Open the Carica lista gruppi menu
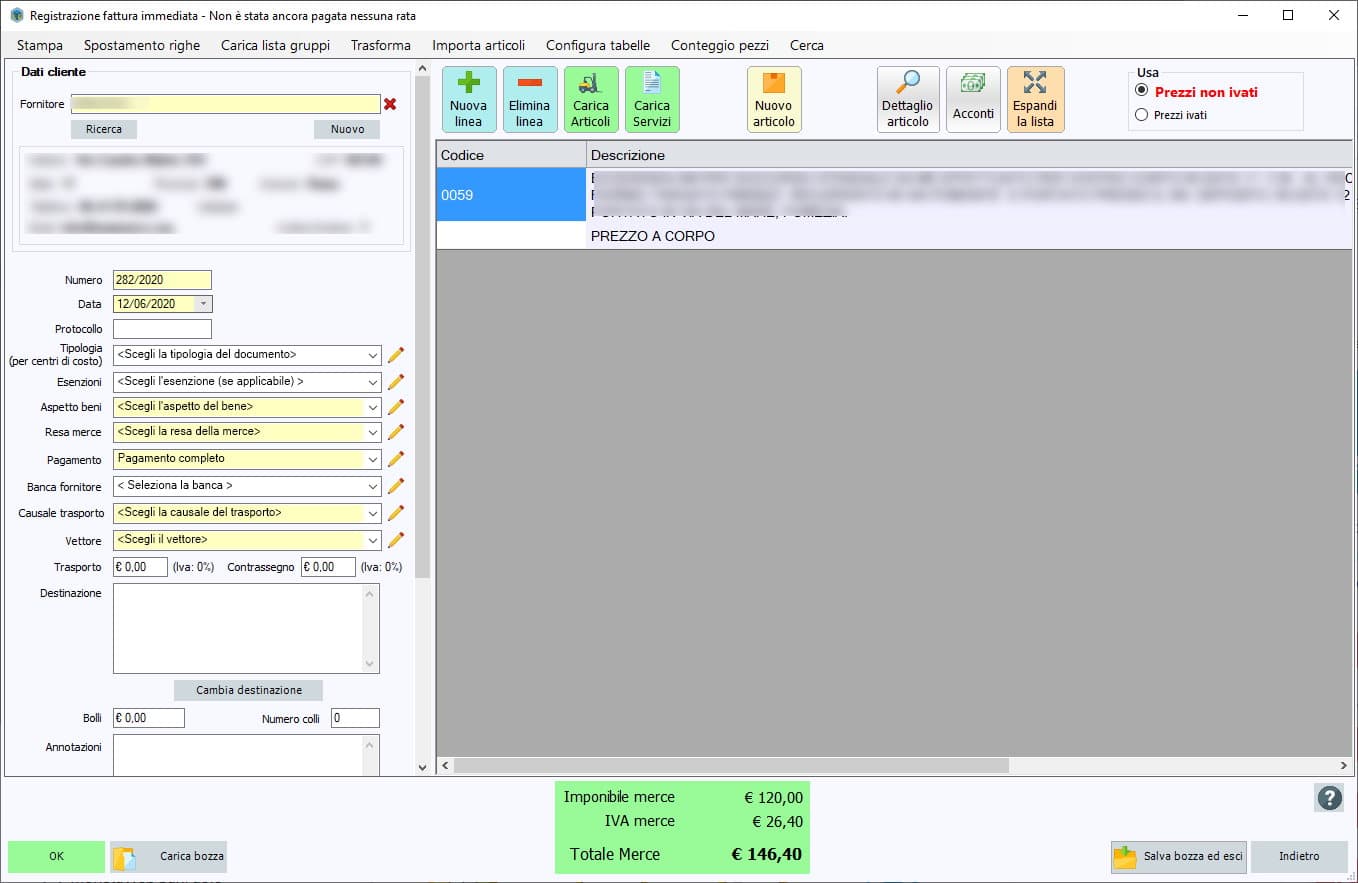The height and width of the screenshot is (883, 1358). click(275, 45)
